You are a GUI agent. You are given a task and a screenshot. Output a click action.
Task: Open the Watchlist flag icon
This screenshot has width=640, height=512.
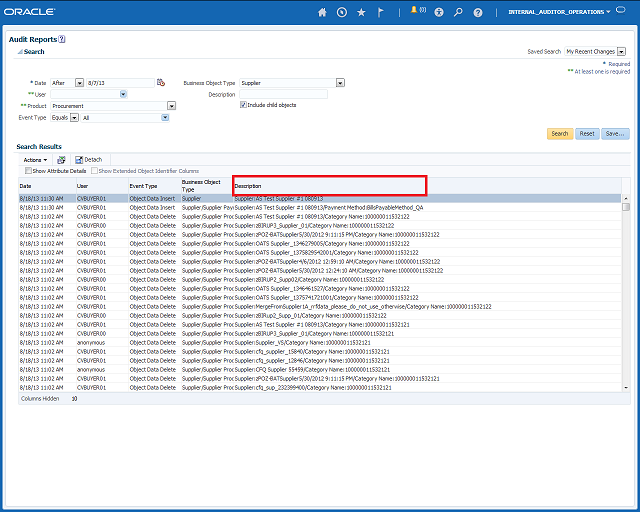(380, 12)
